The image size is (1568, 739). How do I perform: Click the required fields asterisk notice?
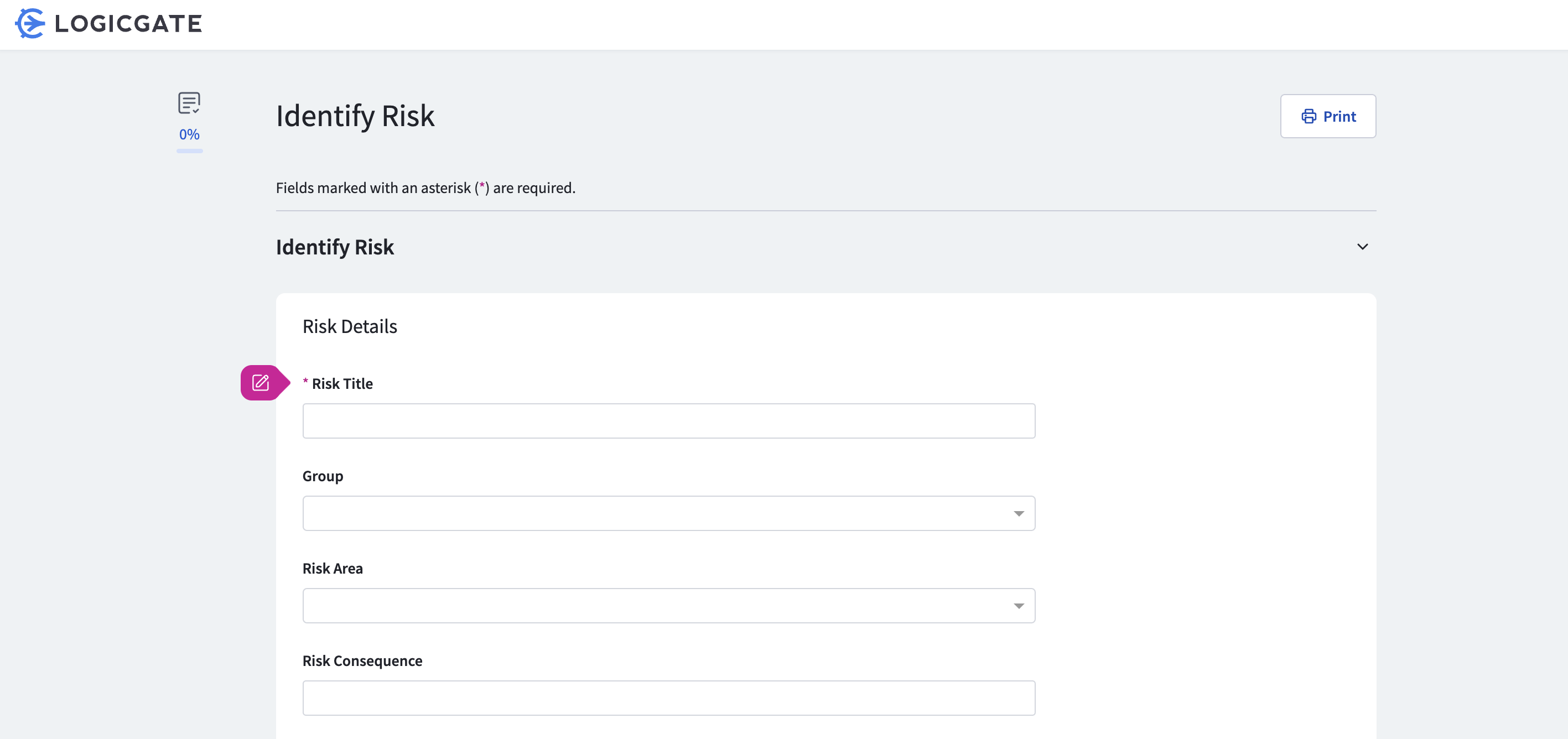(425, 188)
